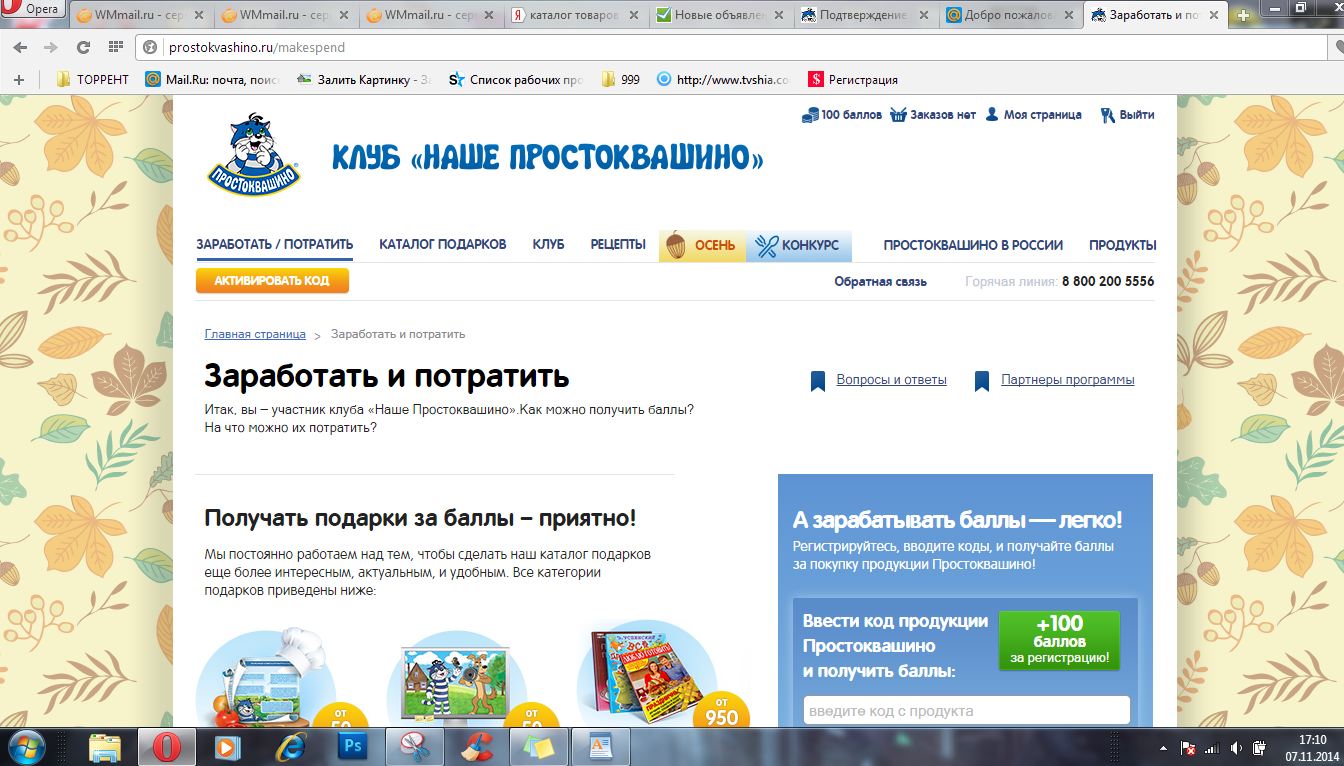Open CCleaner from taskbar
Viewport: 1344px width, 766px height.
[x=476, y=747]
